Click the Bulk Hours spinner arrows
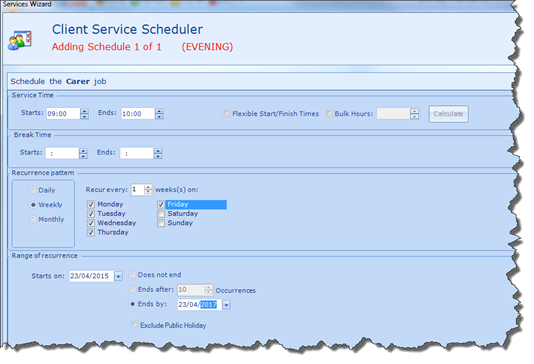The image size is (534, 364). pos(414,114)
